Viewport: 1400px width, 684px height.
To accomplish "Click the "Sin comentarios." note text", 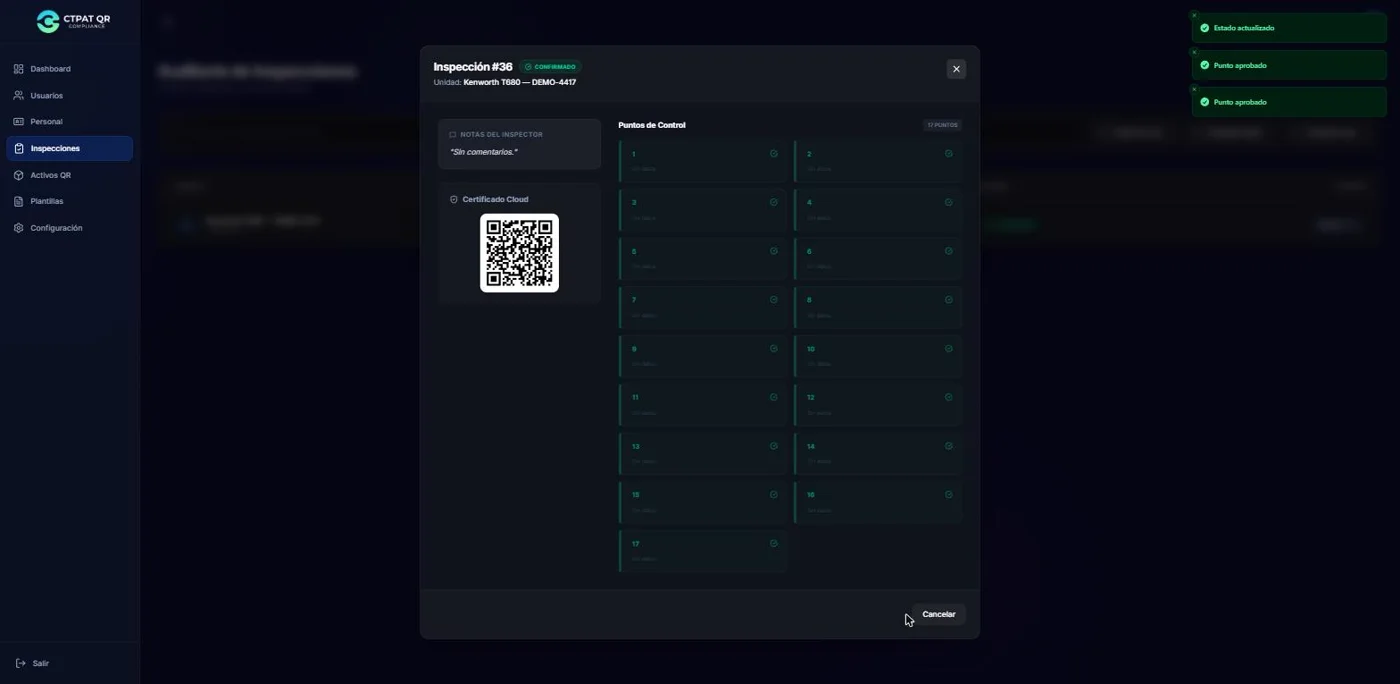I will click(484, 152).
